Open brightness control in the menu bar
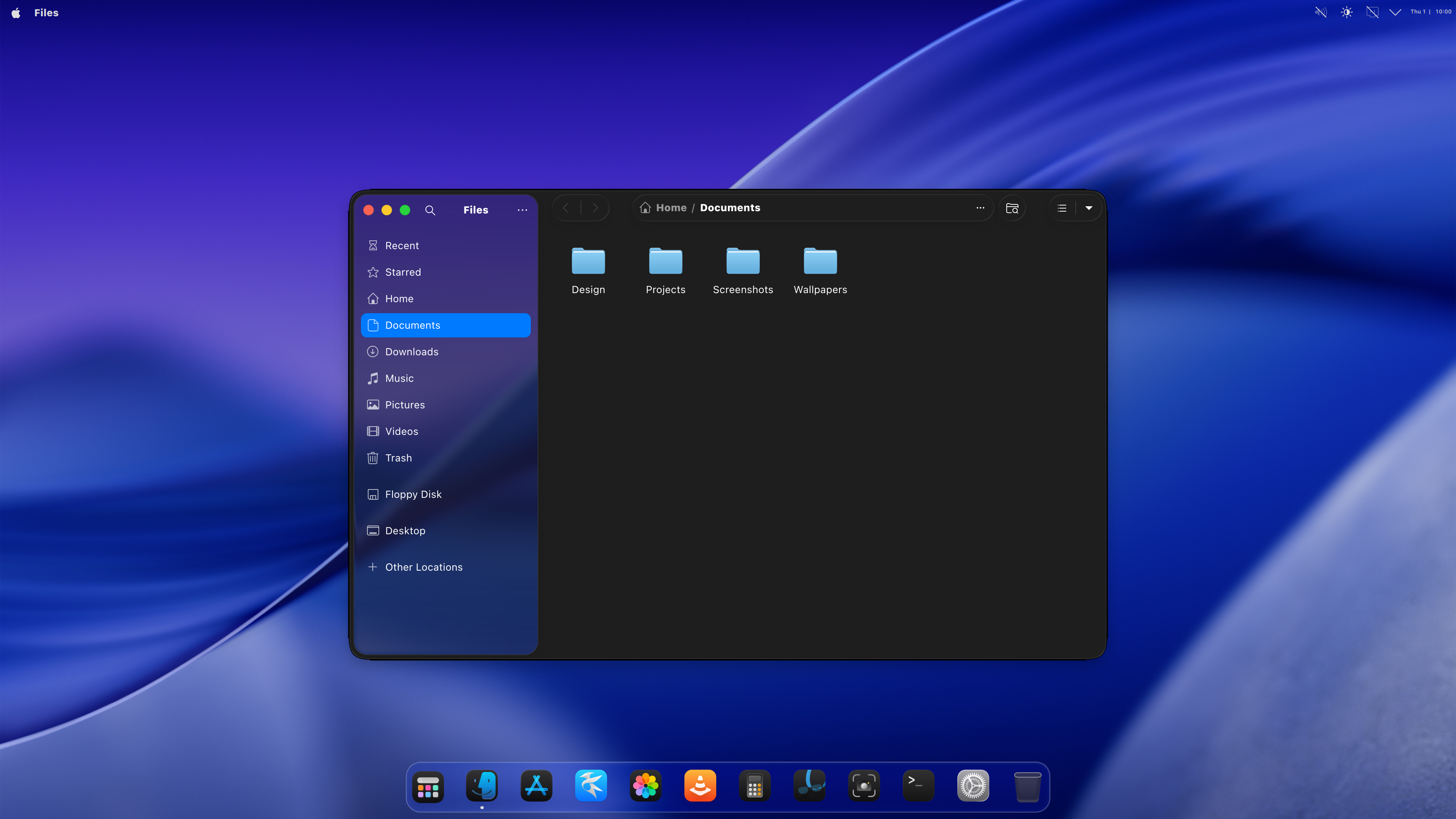The width and height of the screenshot is (1456, 819). [1346, 12]
